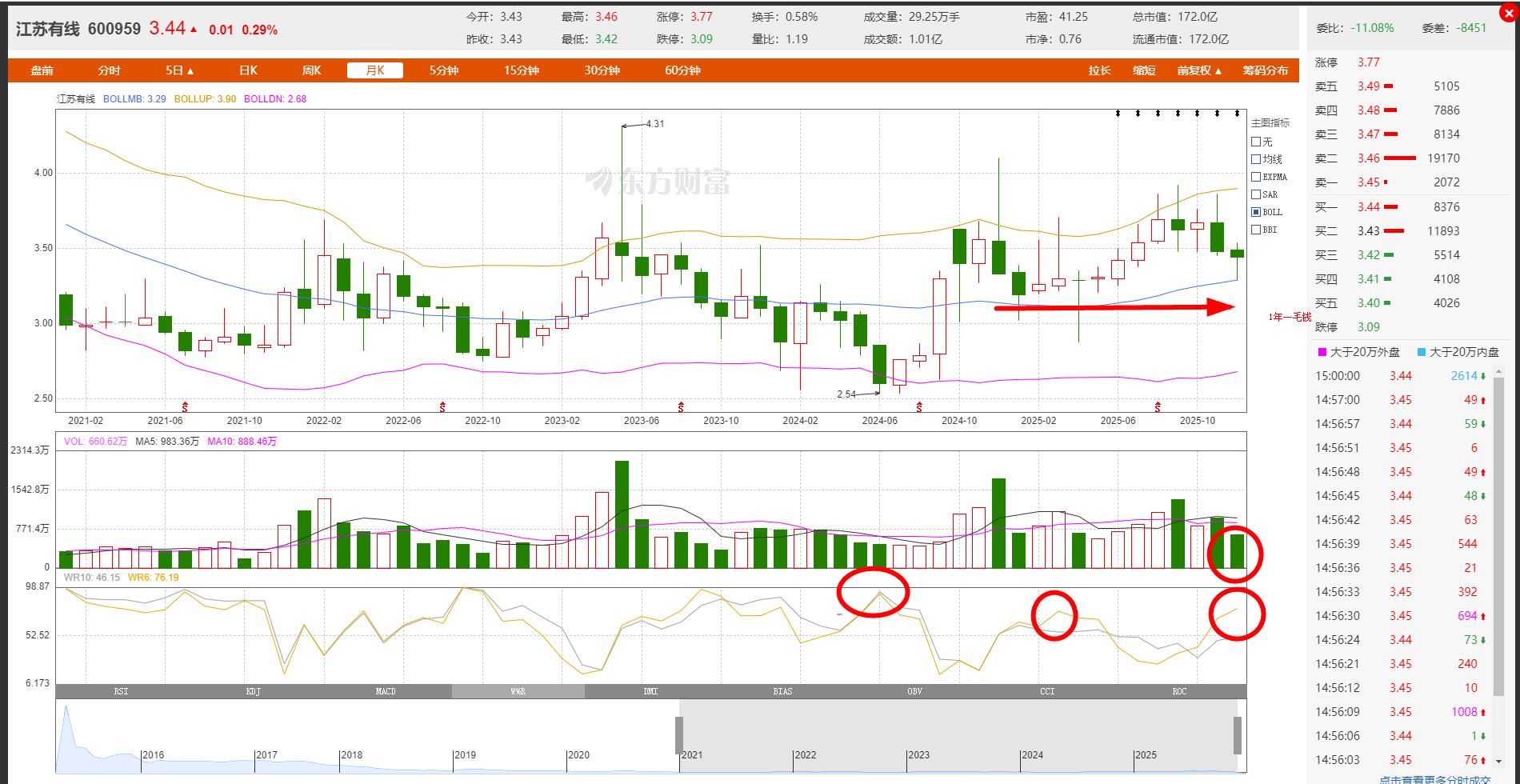
Task: Click the WR6: 76.19 legend text
Action: [x=154, y=578]
